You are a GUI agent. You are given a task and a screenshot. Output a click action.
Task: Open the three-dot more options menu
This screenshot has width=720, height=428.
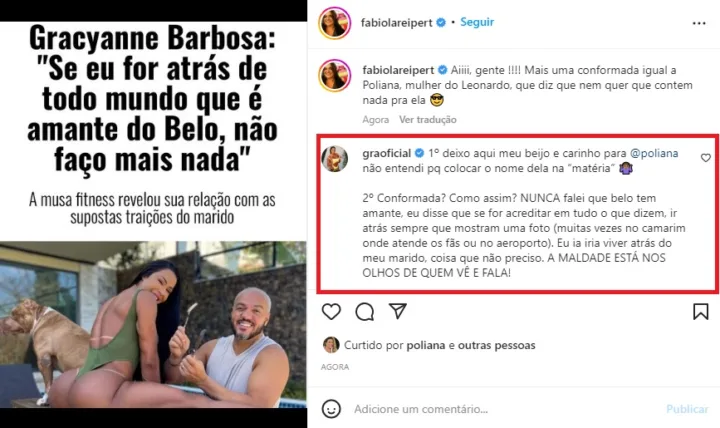pos(699,23)
